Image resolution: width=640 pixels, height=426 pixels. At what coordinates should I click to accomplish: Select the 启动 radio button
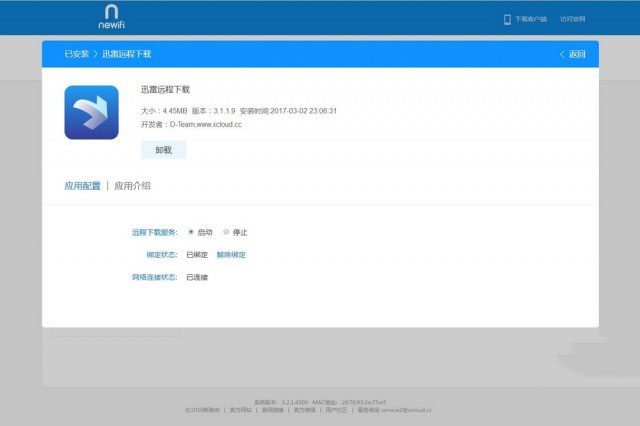pos(191,232)
